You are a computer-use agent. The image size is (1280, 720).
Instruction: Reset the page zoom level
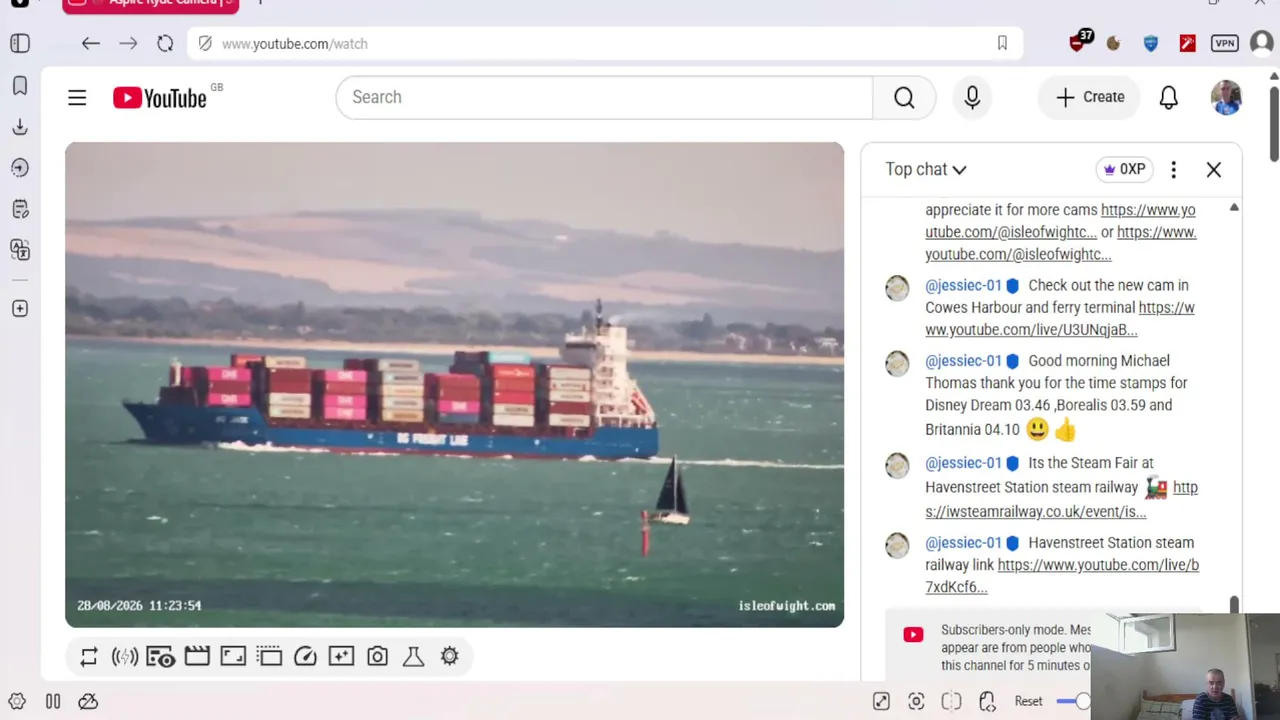(1028, 701)
